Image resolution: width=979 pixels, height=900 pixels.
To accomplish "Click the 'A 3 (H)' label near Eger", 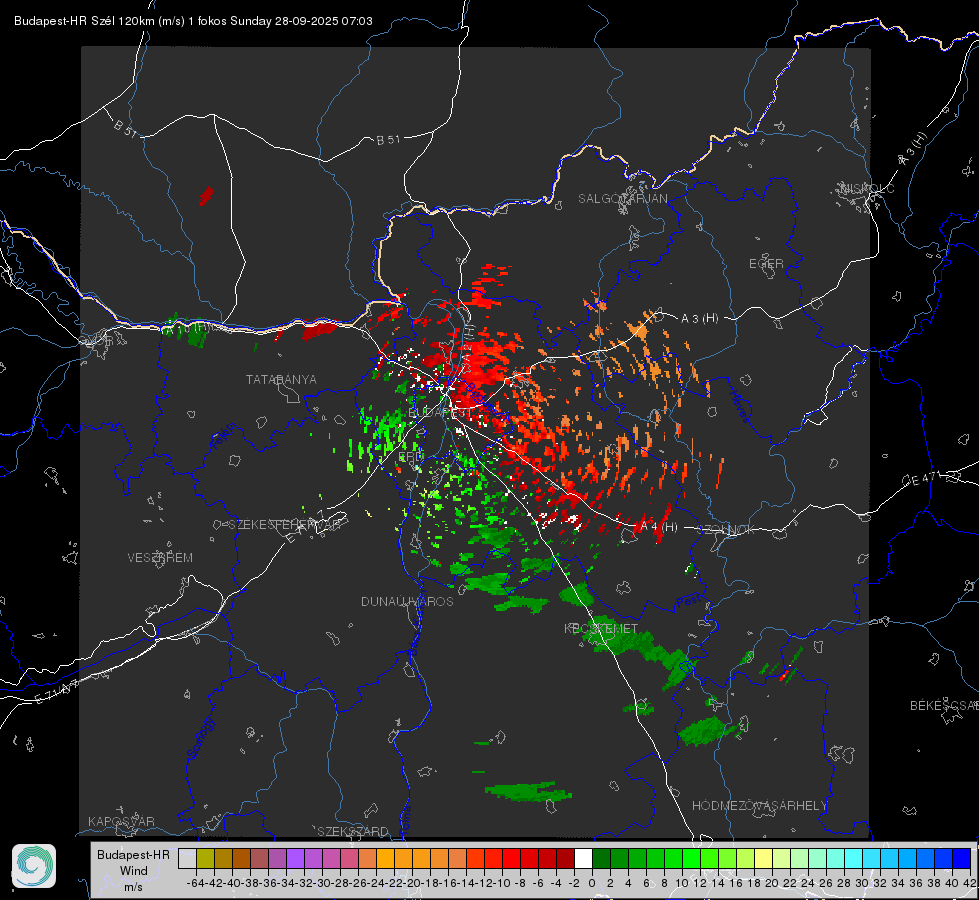I will [699, 319].
